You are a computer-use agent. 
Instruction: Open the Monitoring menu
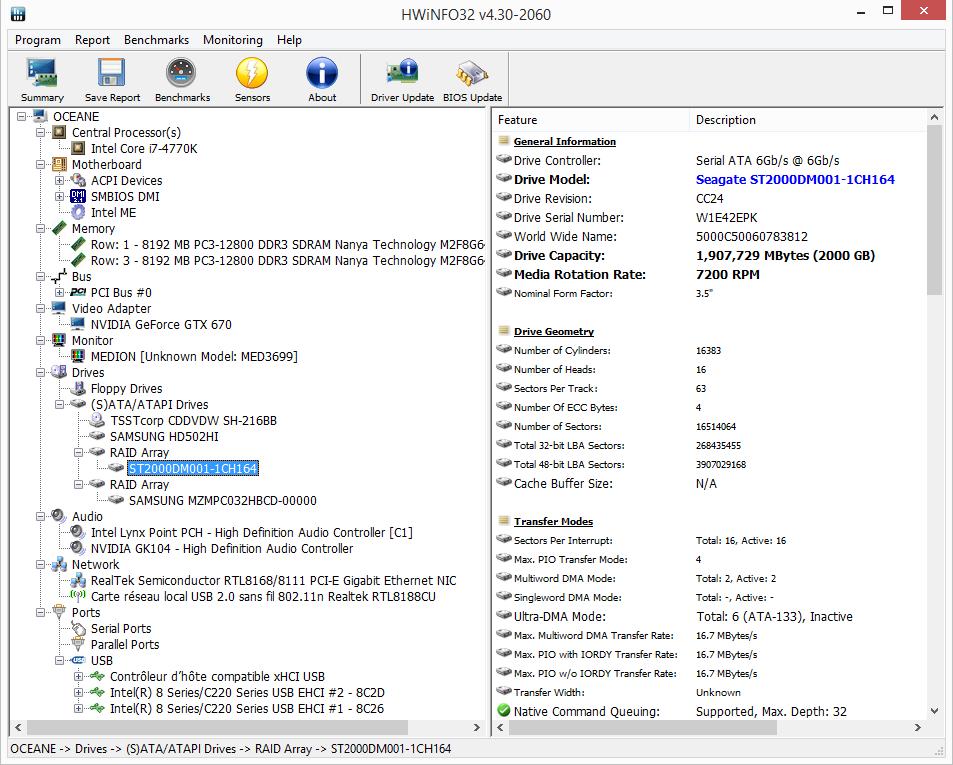point(232,40)
